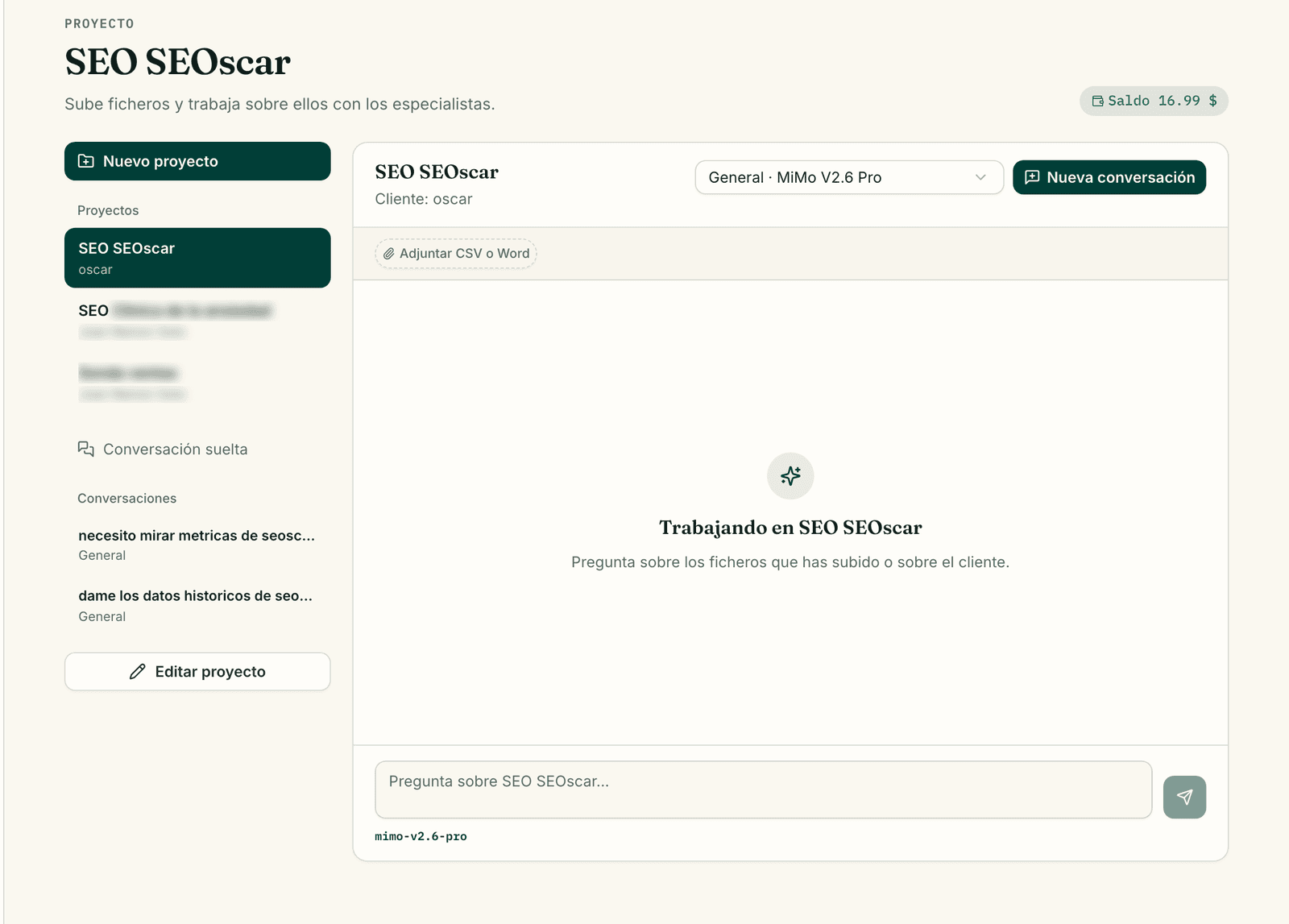1289x924 pixels.
Task: Open the General · MiMo V2.6 Pro dropdown
Action: point(849,177)
